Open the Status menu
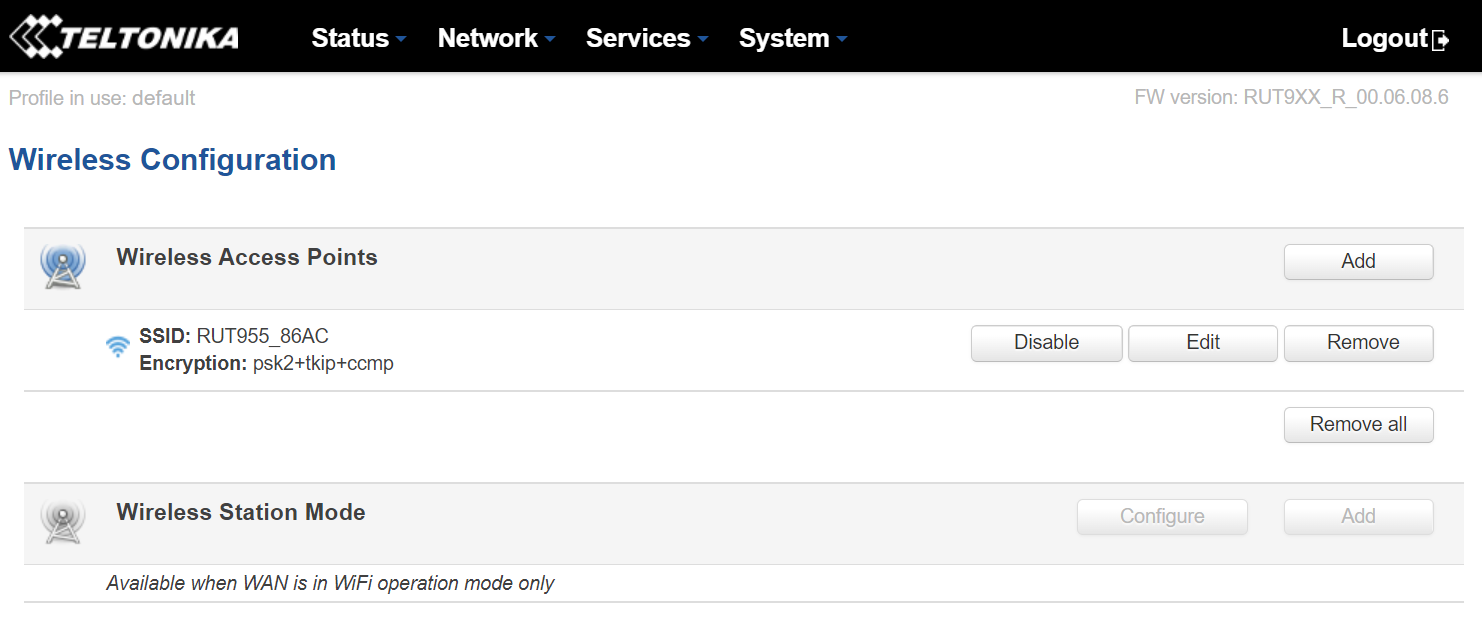The height and width of the screenshot is (631, 1482). click(359, 38)
